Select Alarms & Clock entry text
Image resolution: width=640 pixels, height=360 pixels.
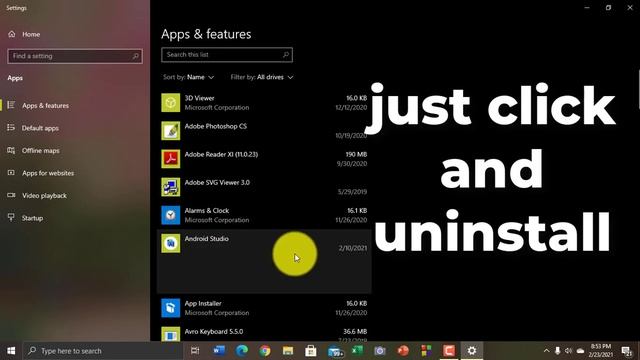[x=207, y=211]
